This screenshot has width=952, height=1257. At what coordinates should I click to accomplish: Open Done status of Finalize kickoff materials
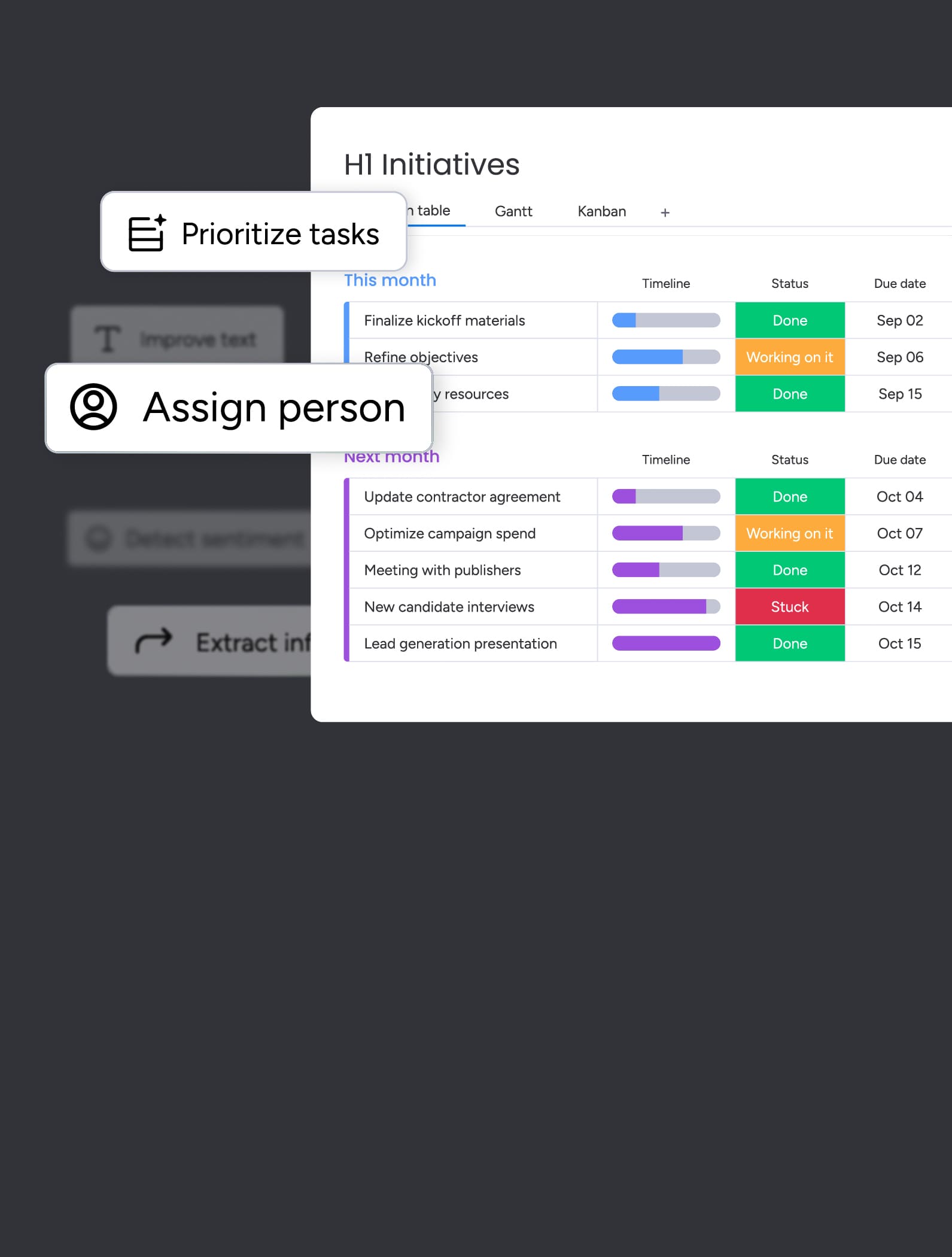click(x=789, y=321)
